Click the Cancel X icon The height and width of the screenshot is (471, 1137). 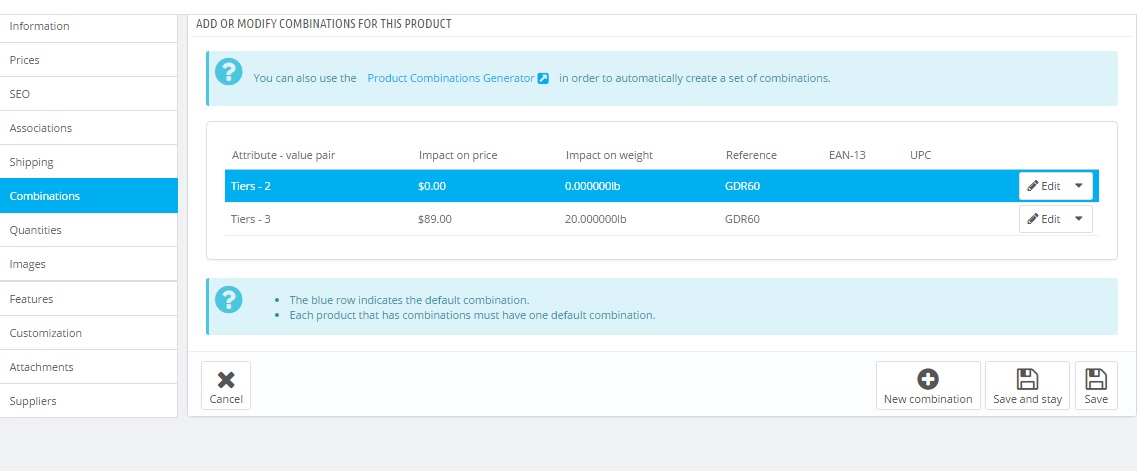pyautogui.click(x=226, y=379)
